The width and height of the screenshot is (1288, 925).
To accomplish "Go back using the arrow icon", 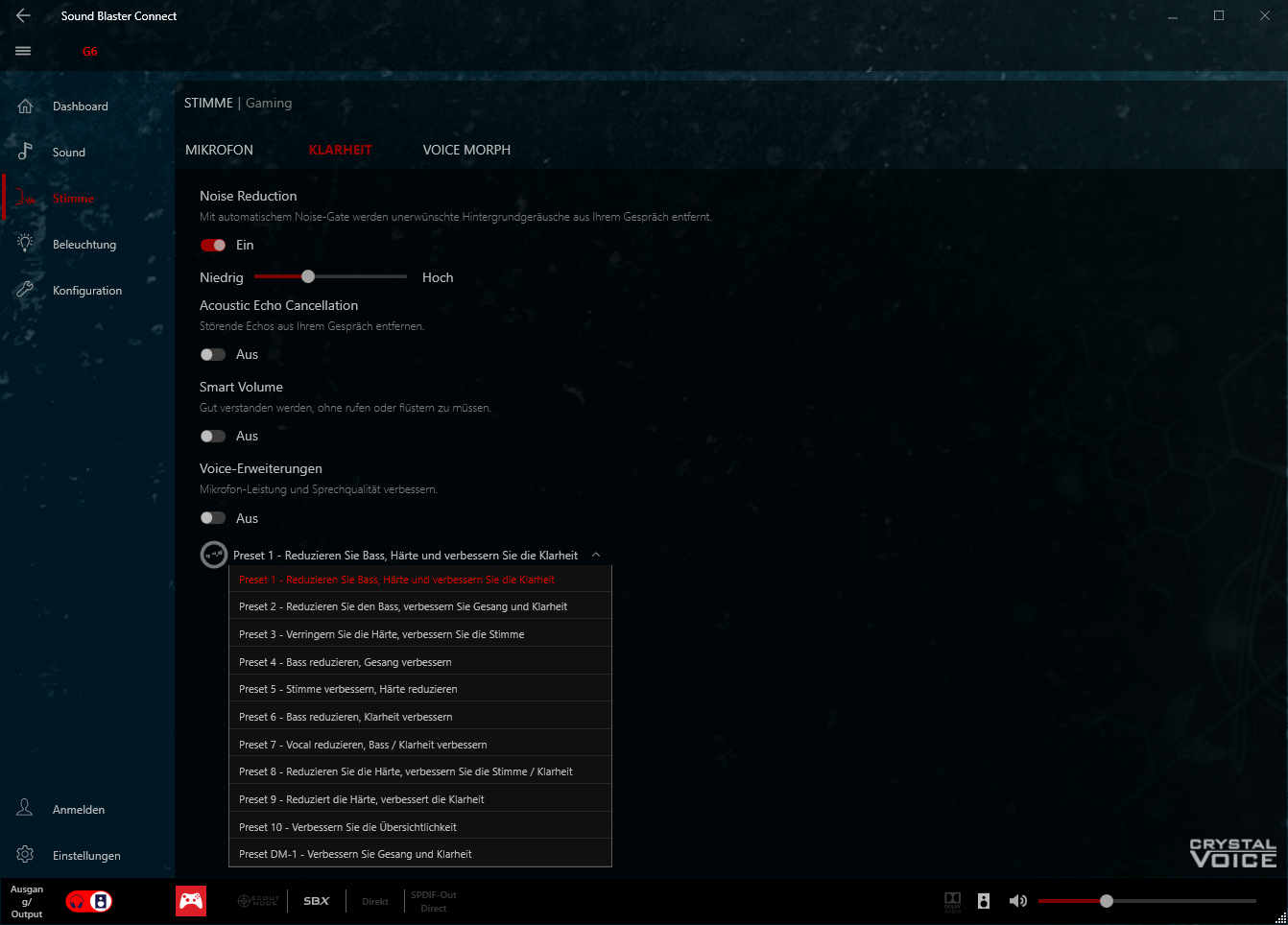I will [23, 15].
